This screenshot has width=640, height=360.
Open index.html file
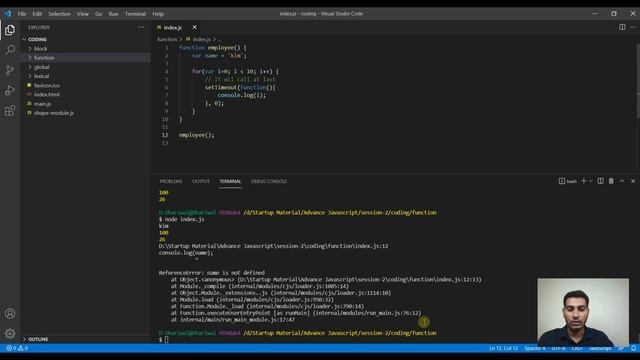pyautogui.click(x=47, y=95)
